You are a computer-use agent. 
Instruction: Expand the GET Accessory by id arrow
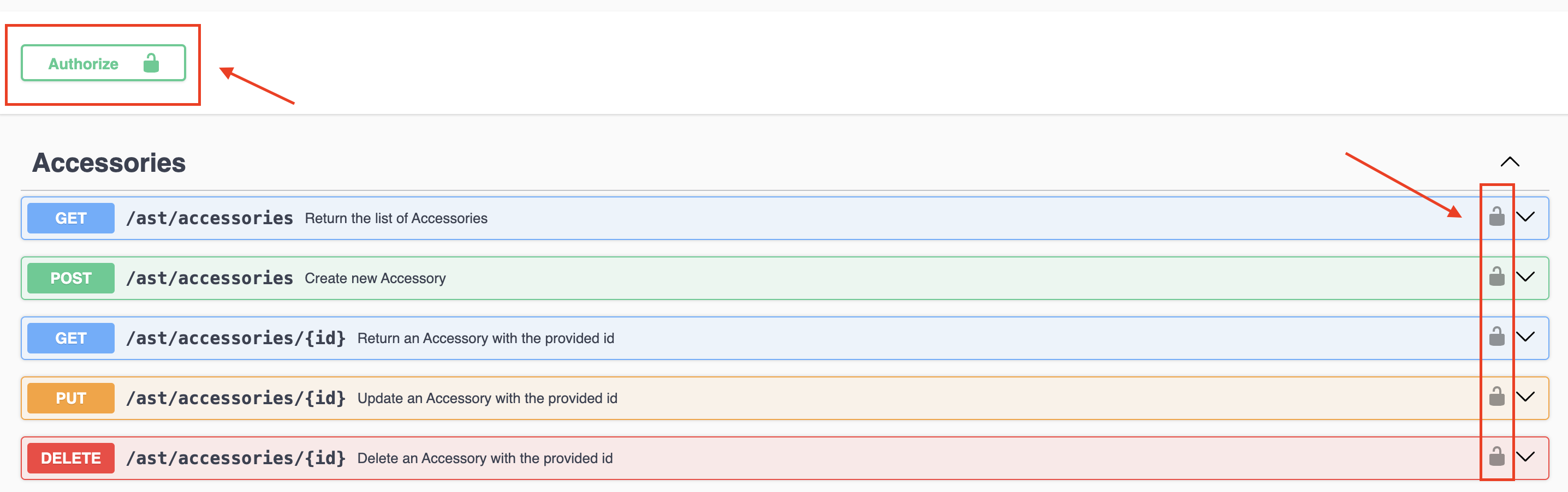click(1525, 337)
